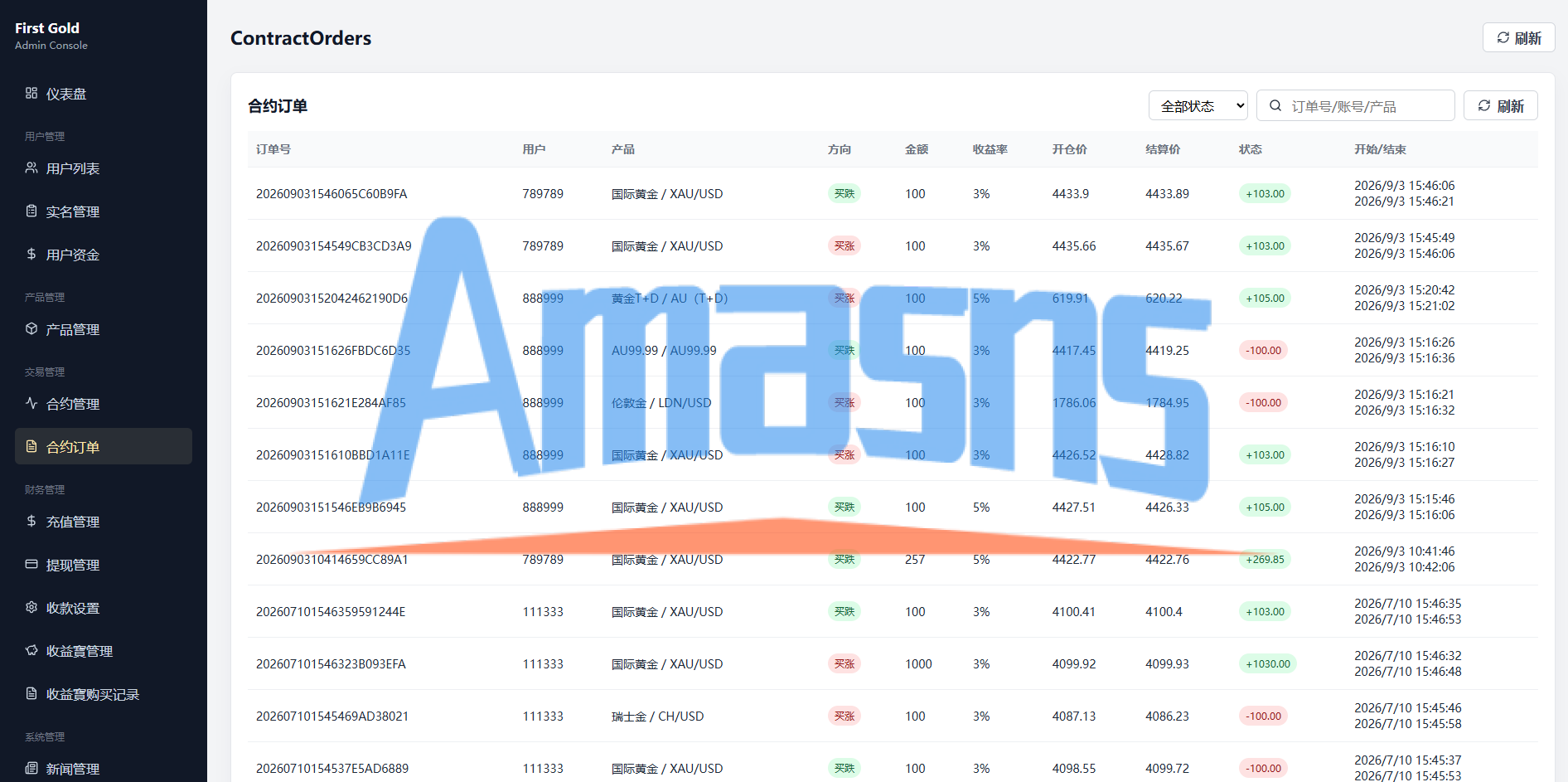Click 刷新 label in the table toolbar
The image size is (1568, 782).
pyautogui.click(x=1510, y=106)
